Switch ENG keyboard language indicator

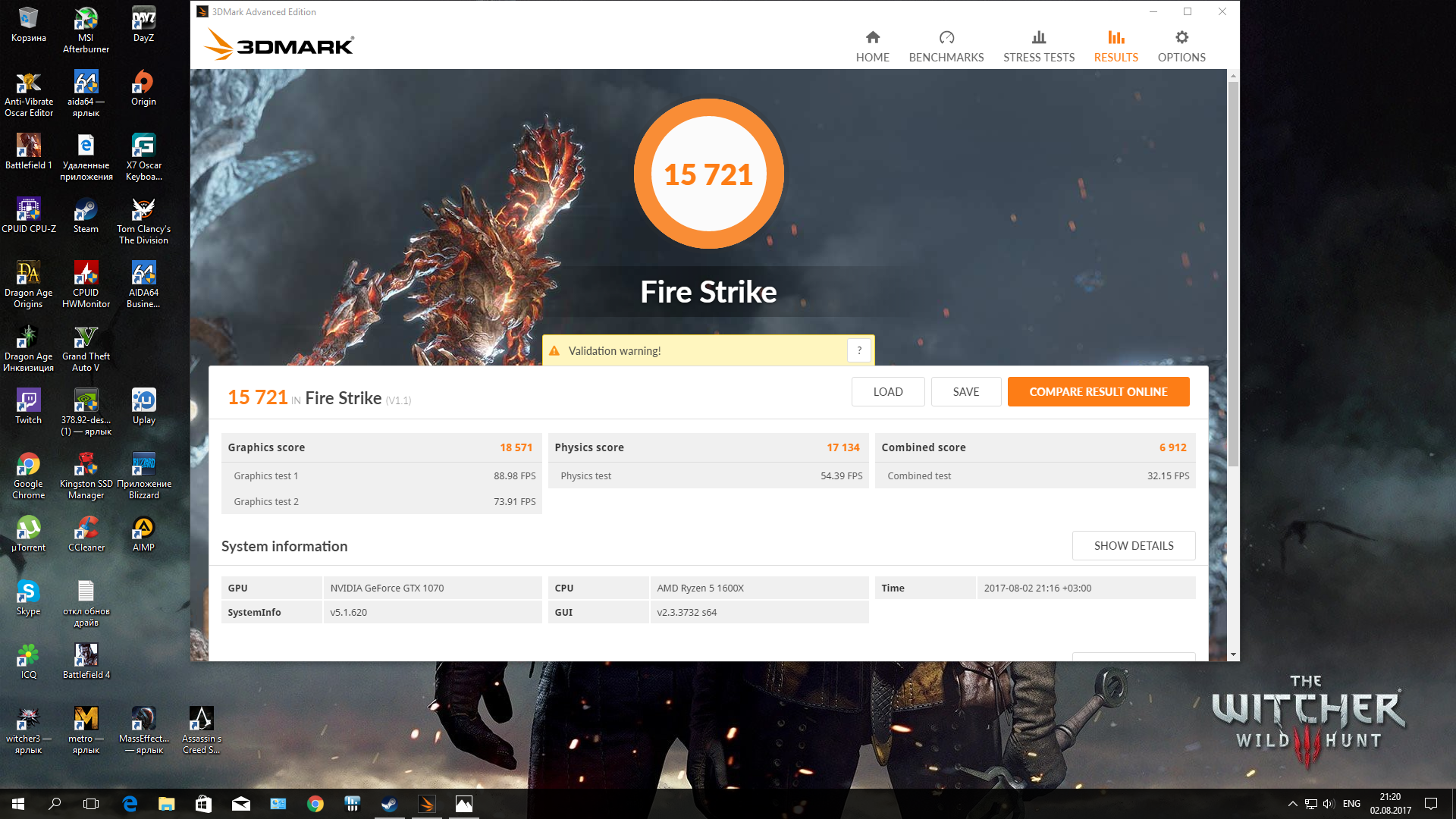[x=1351, y=804]
